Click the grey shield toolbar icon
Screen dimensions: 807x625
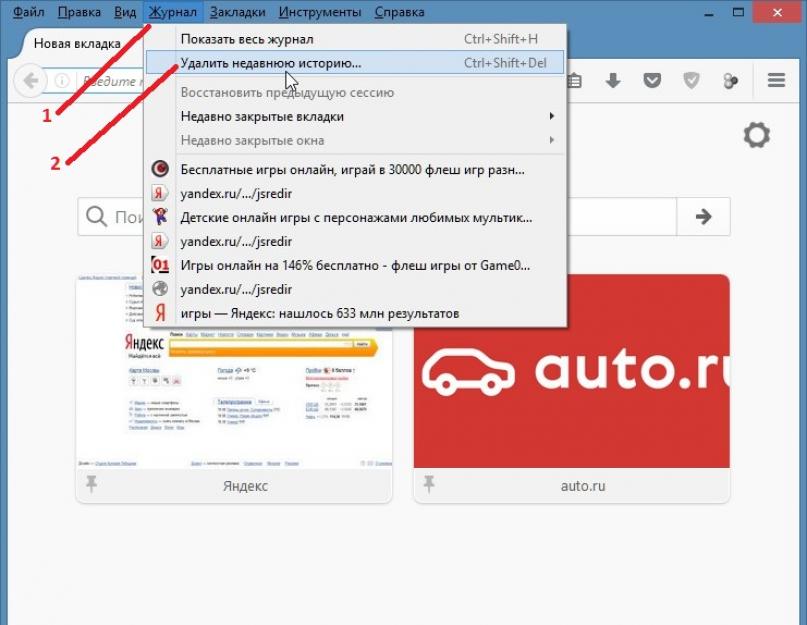point(691,80)
